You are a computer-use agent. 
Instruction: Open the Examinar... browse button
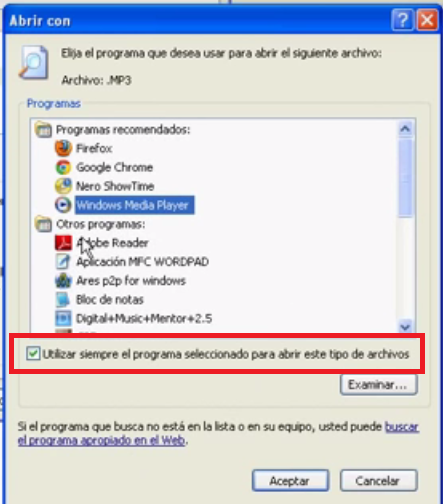click(379, 385)
